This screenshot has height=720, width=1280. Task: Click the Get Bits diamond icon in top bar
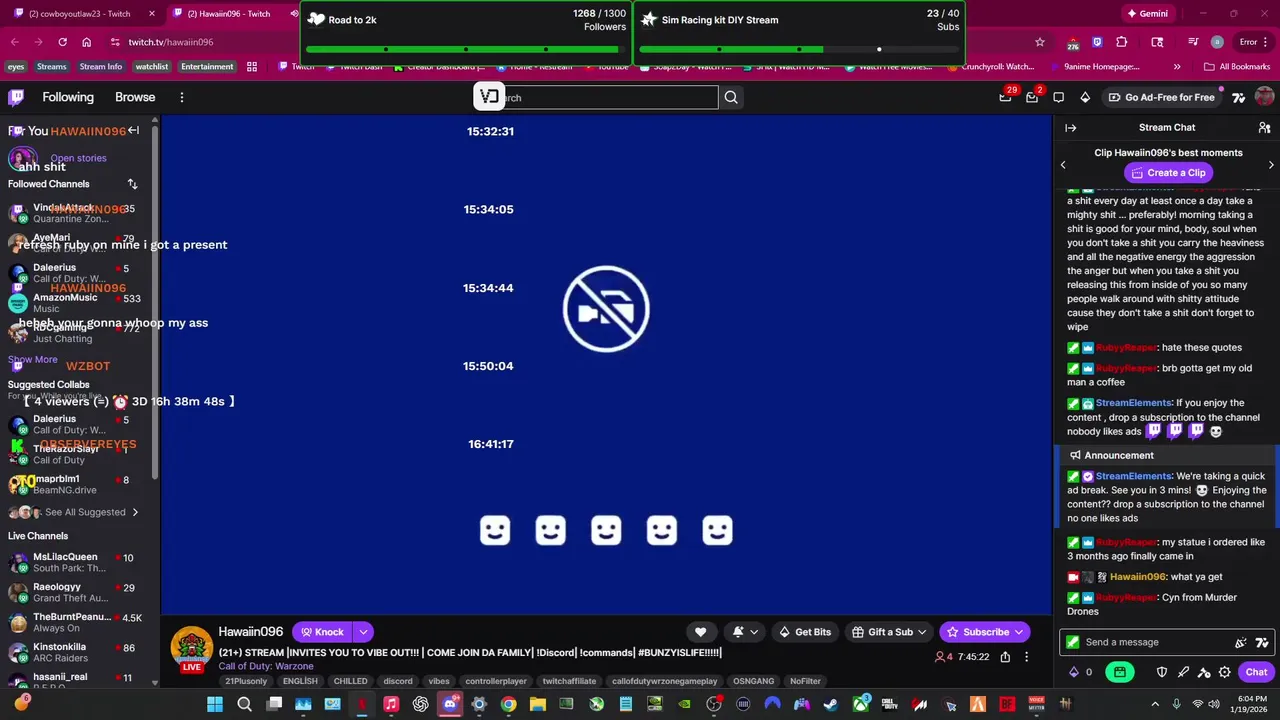coord(1085,97)
